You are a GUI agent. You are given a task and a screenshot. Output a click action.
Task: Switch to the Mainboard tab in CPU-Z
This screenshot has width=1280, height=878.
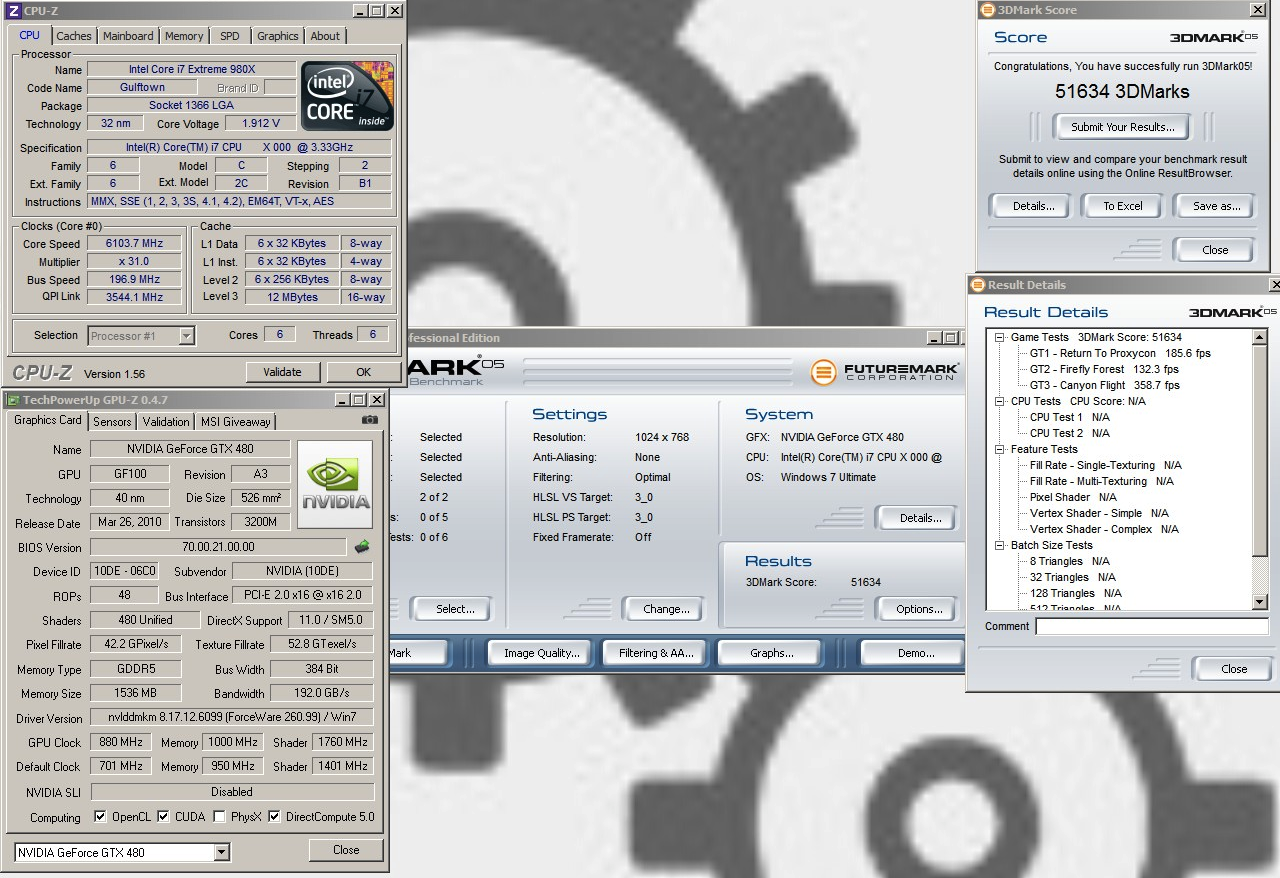[128, 36]
